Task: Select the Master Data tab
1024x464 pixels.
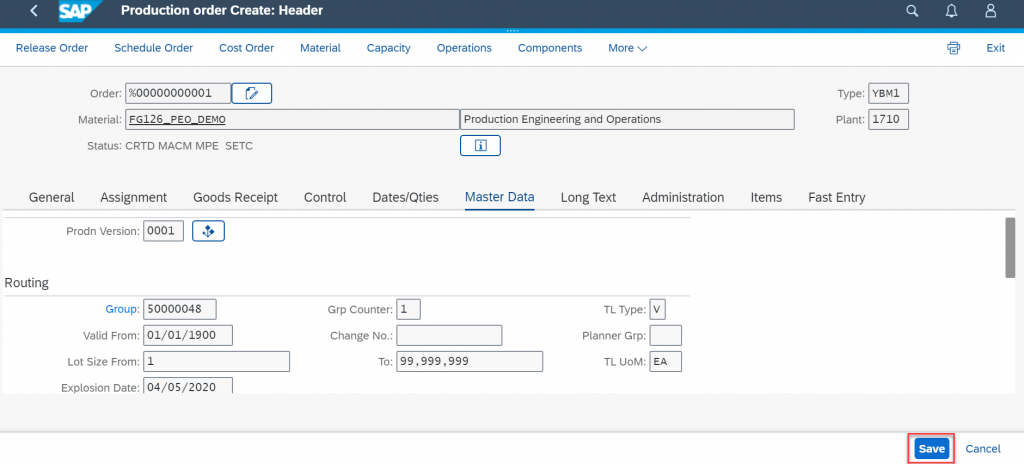Action: tap(500, 197)
